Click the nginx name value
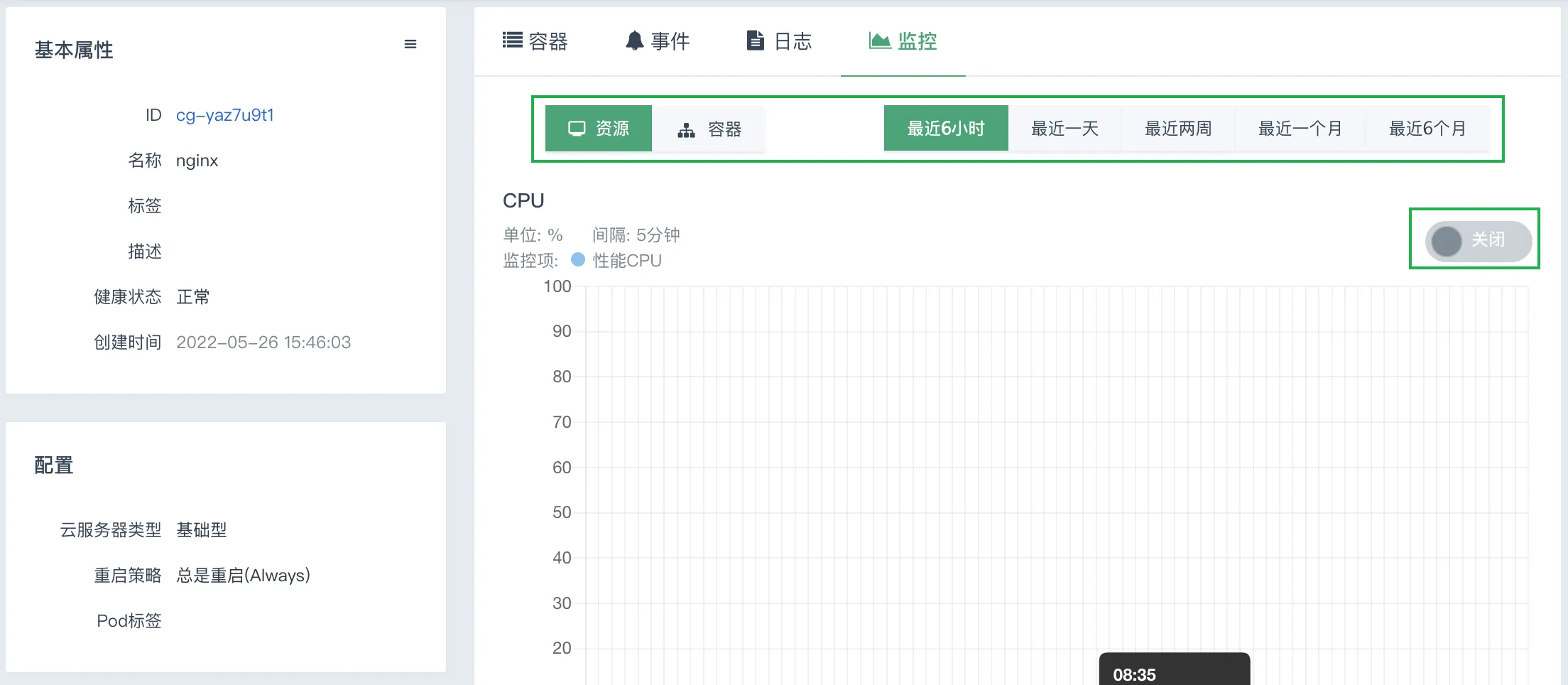 (x=197, y=161)
